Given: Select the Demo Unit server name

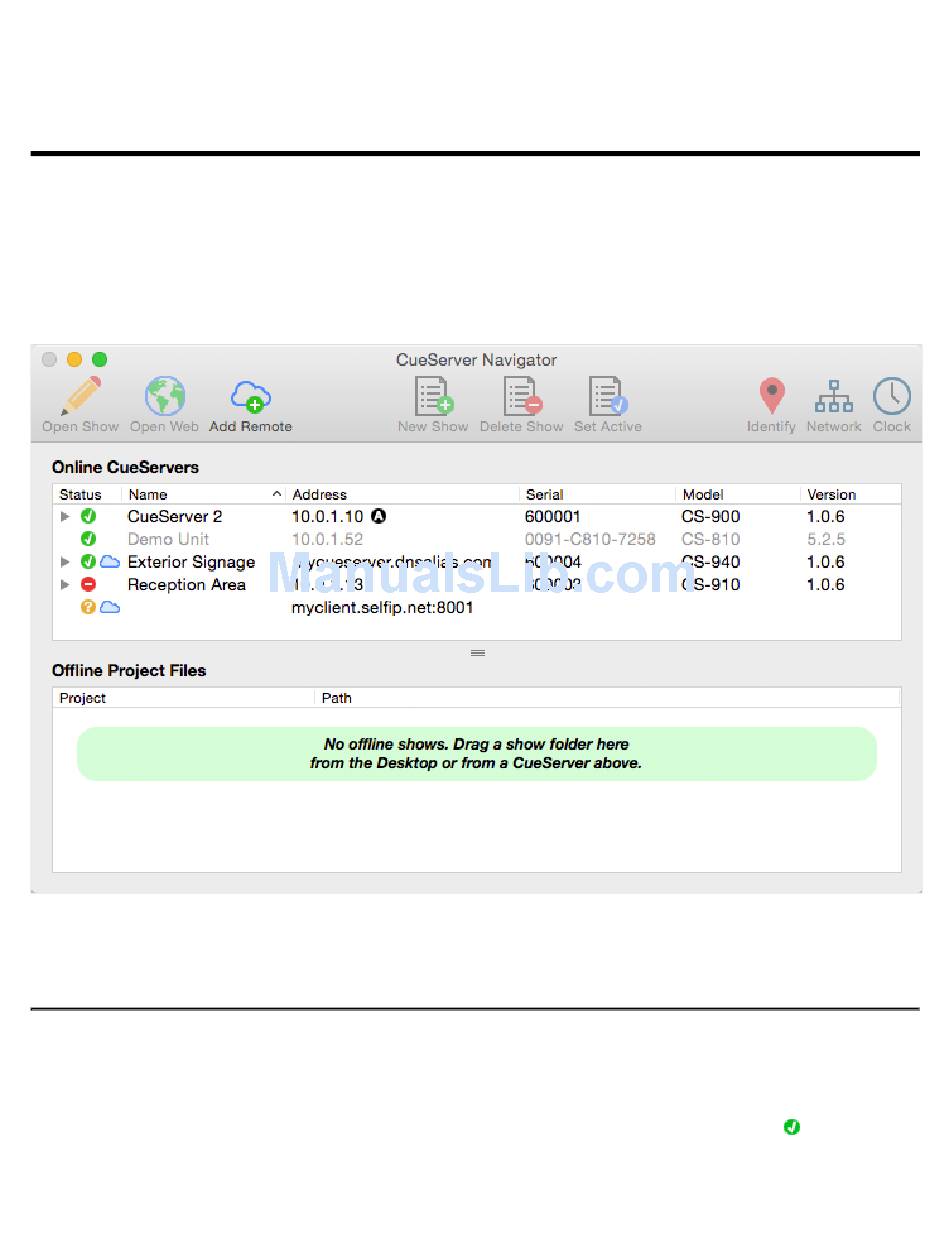Looking at the screenshot, I should 169,539.
